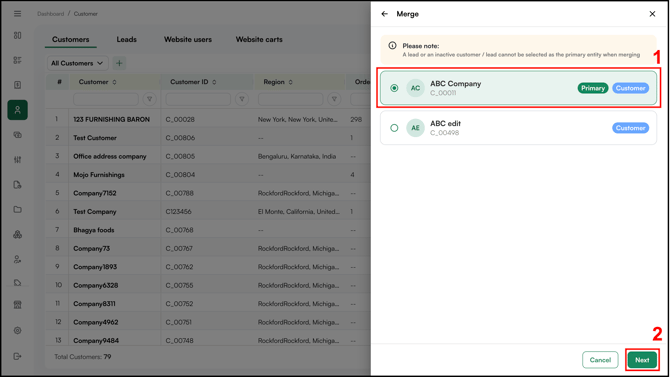This screenshot has height=377, width=670.
Task: Click Bengaluru, Karnataka, India region cell
Action: click(x=297, y=156)
